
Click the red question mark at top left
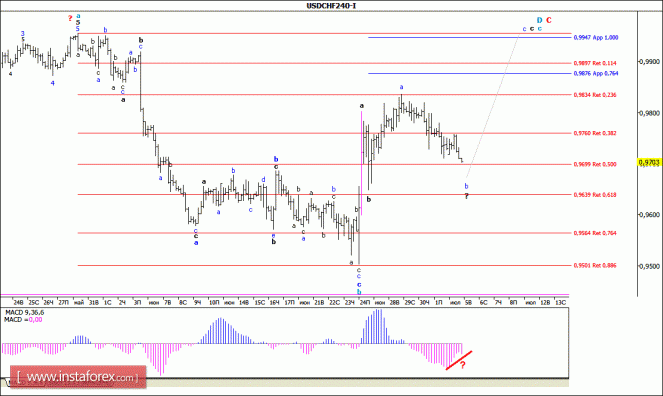(x=70, y=18)
